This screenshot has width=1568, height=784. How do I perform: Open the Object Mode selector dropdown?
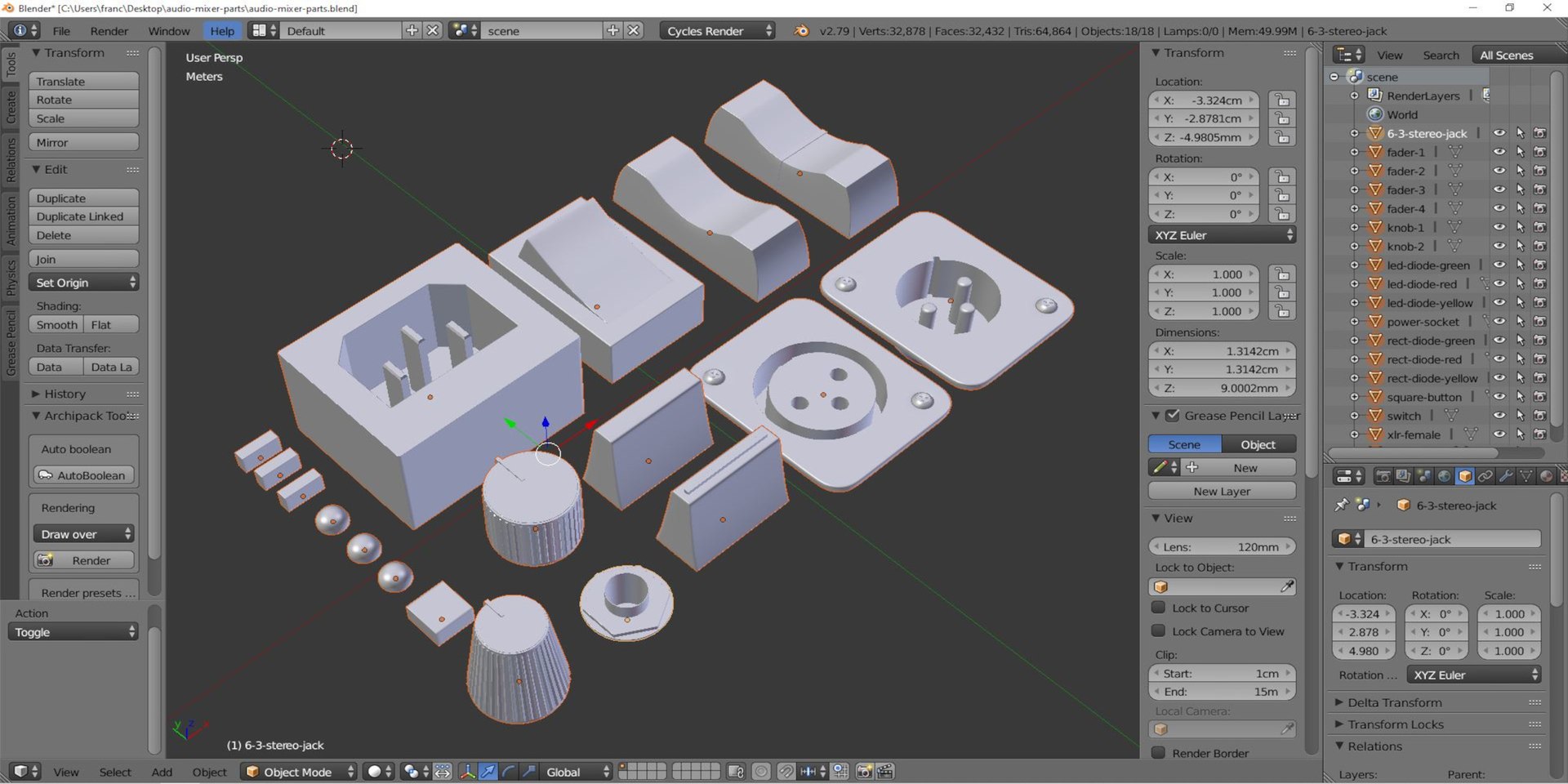(x=300, y=772)
